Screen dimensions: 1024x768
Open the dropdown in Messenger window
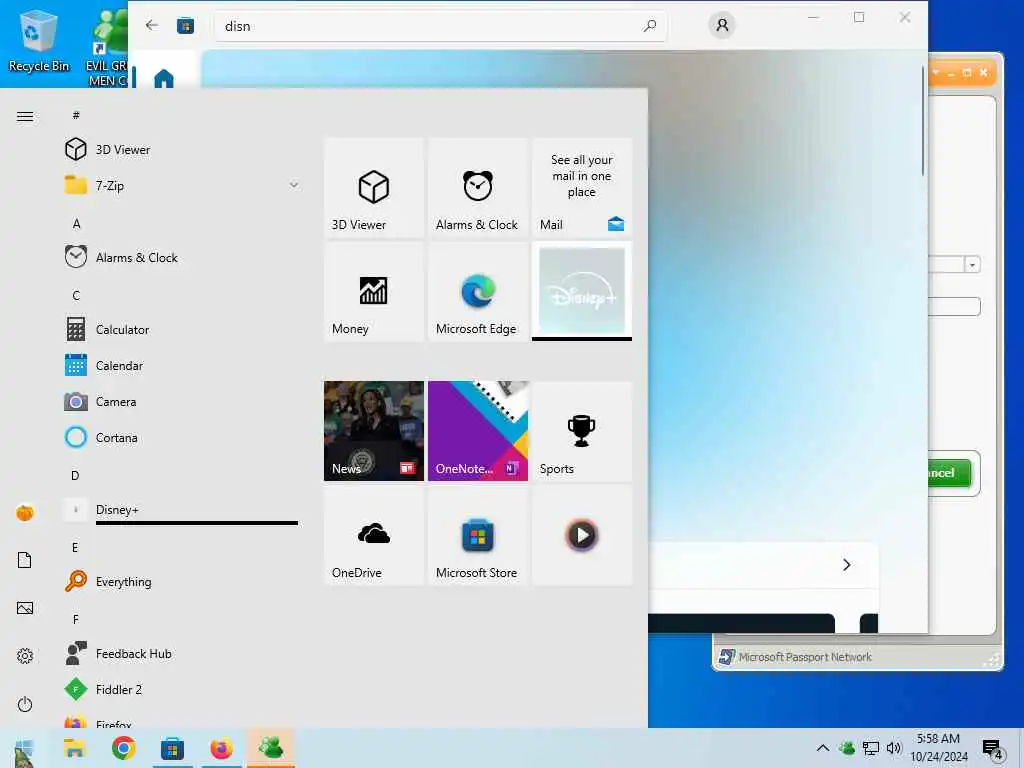pyautogui.click(x=972, y=264)
